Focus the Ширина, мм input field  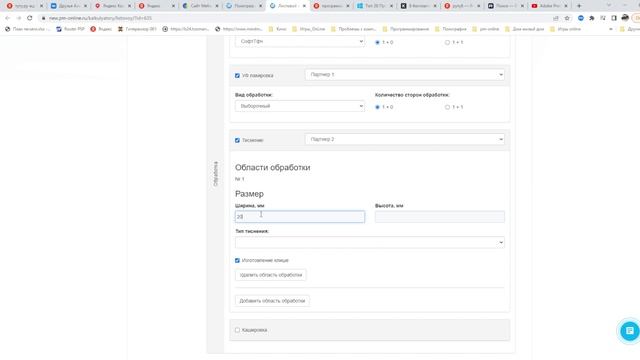(300, 217)
